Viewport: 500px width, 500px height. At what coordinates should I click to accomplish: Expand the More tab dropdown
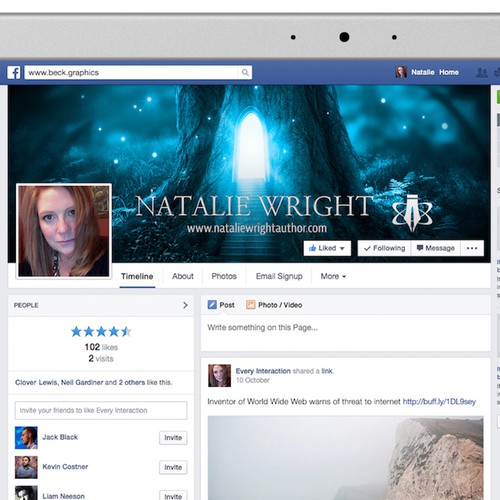tap(333, 276)
